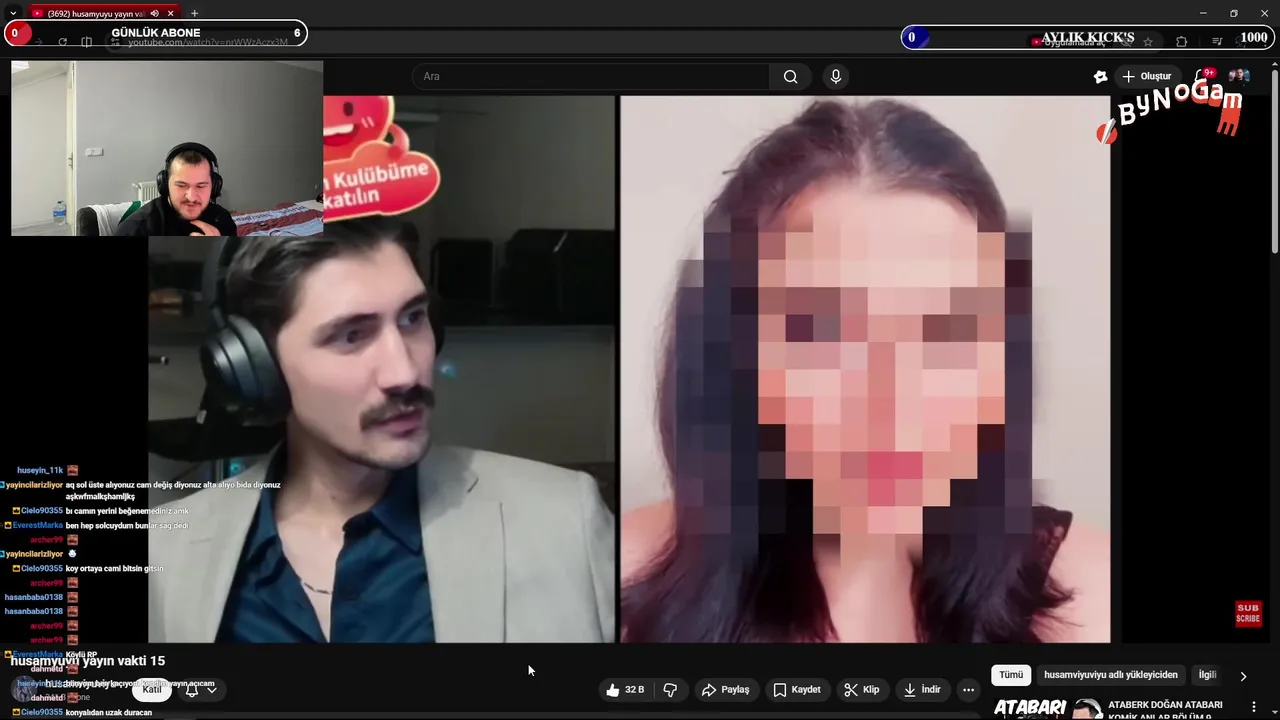1280x720 pixels.
Task: Open site info icon left of URL
Action: (116, 41)
